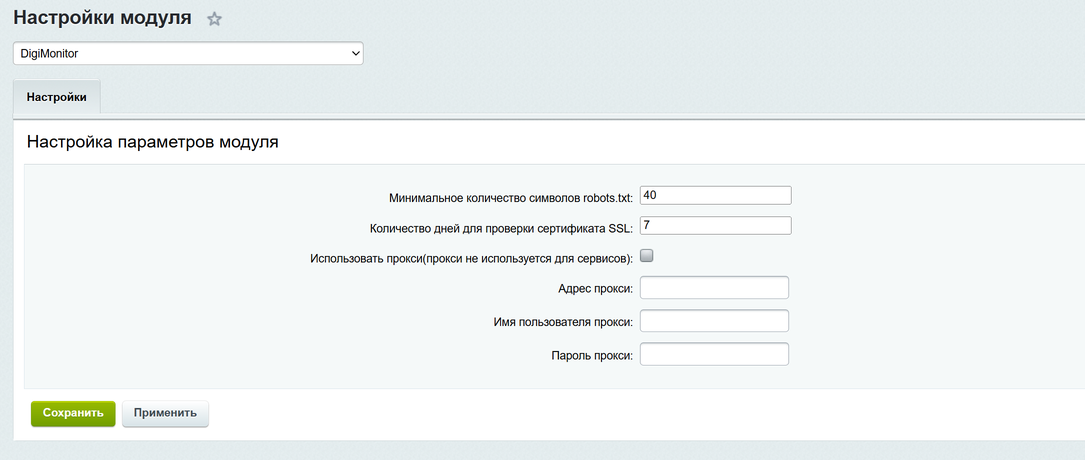Focus the robots.txt minimum characters field
1085x460 pixels.
(x=715, y=195)
